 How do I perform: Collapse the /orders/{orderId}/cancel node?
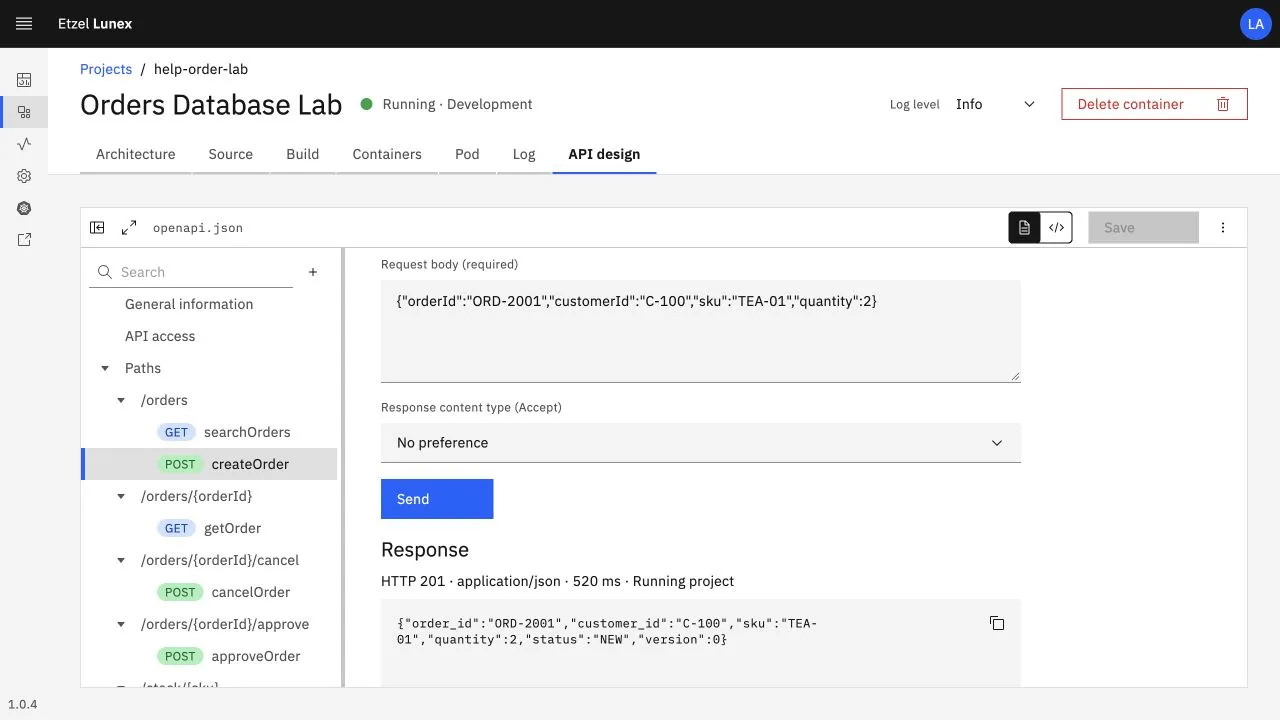click(x=121, y=560)
